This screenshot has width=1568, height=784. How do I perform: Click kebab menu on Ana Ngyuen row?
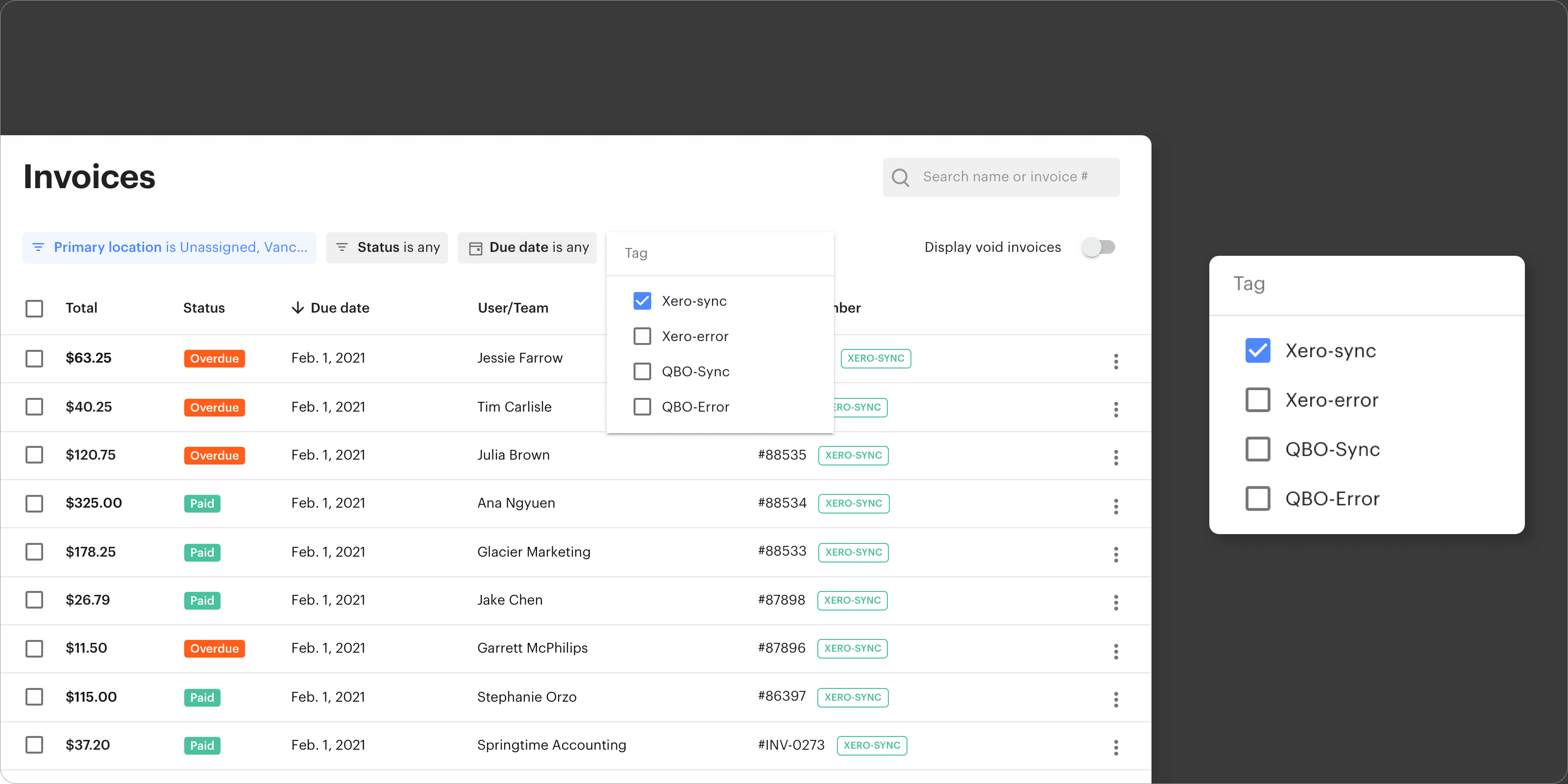click(1116, 506)
